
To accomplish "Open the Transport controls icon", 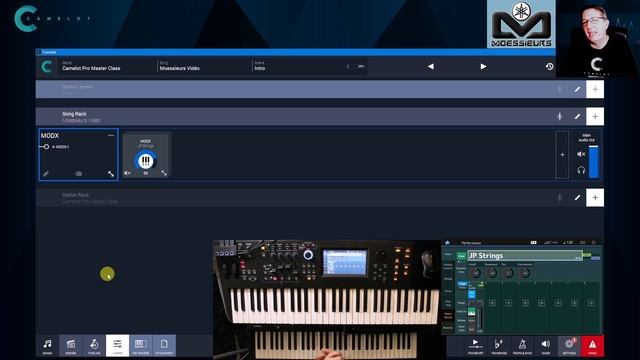I will tap(475, 346).
